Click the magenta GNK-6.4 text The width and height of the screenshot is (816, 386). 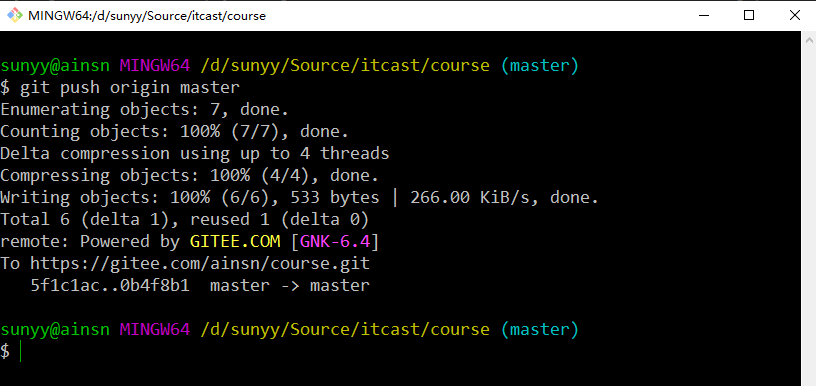point(335,241)
